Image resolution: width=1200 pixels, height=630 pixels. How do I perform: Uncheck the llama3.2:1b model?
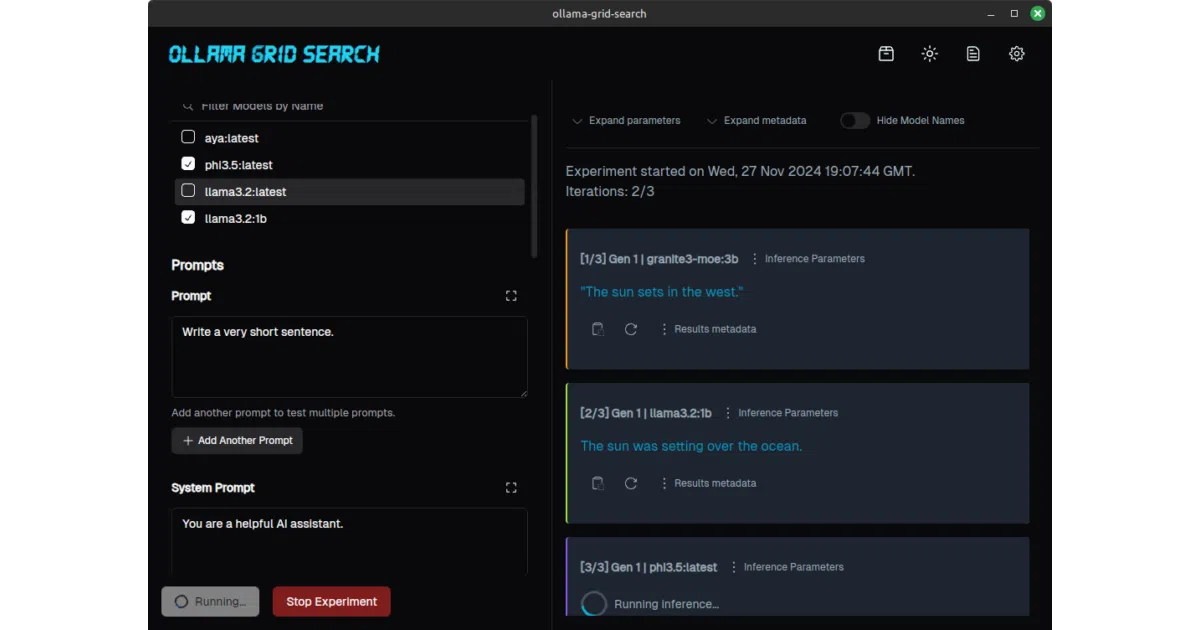(188, 217)
